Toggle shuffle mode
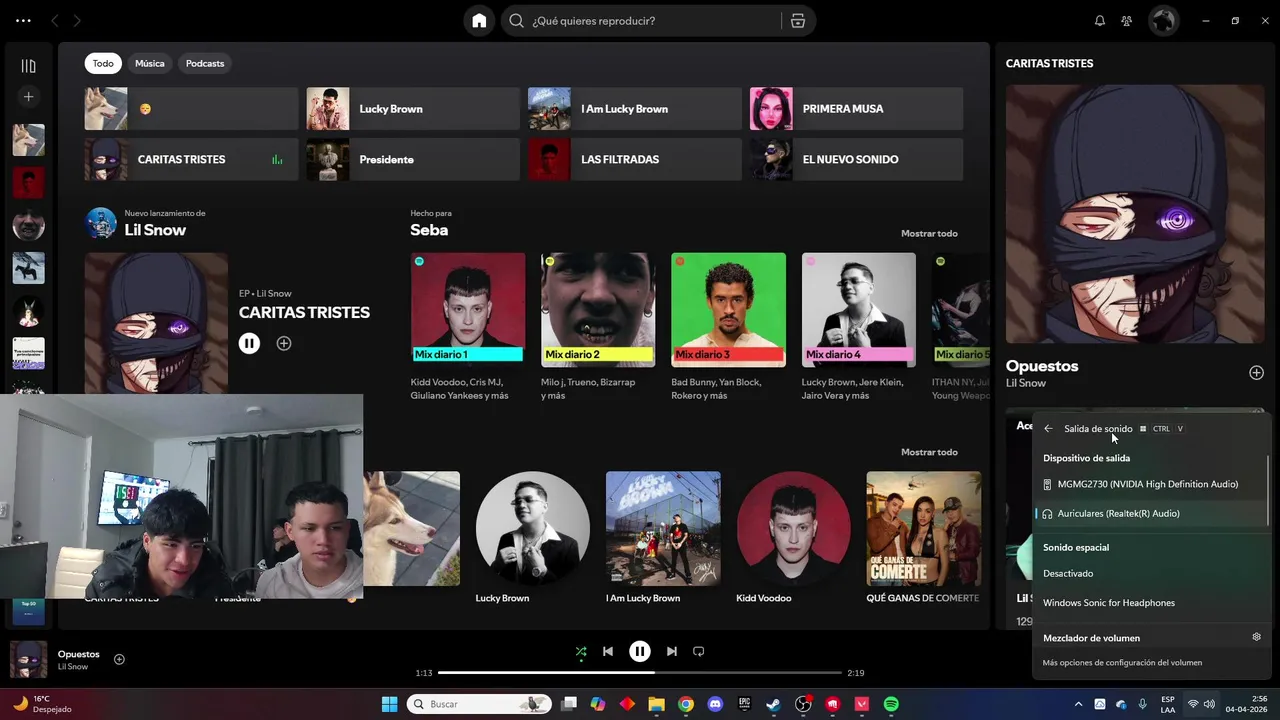Screen dimensions: 1280x720 [581, 651]
